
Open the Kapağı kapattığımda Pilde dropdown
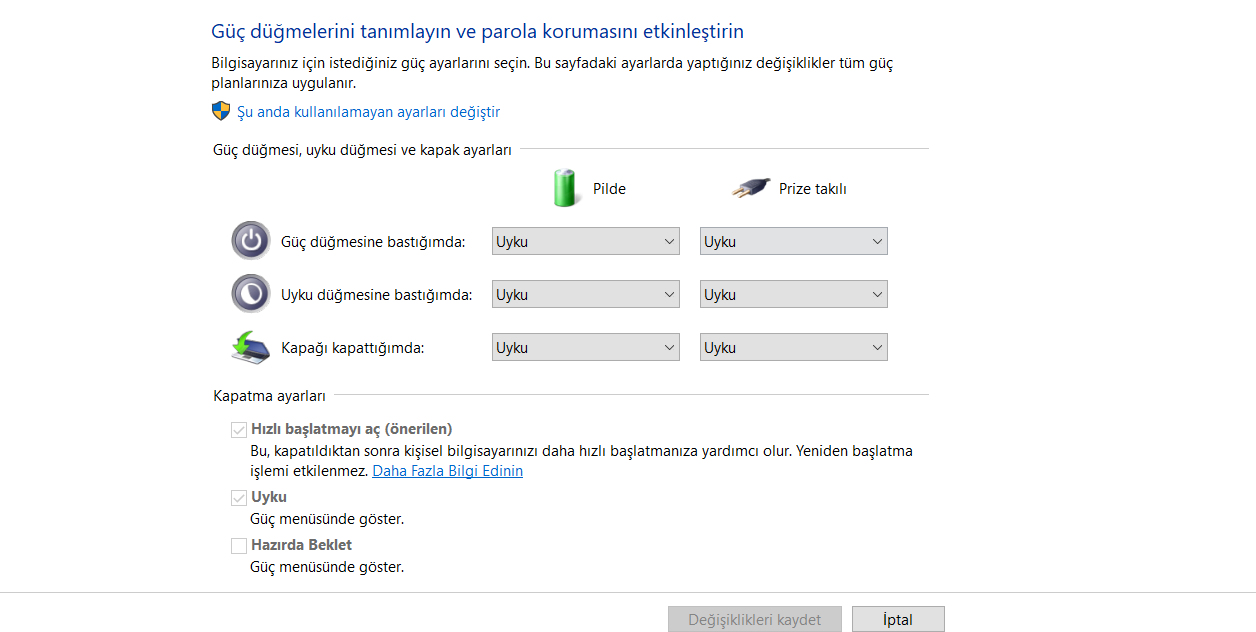[585, 346]
